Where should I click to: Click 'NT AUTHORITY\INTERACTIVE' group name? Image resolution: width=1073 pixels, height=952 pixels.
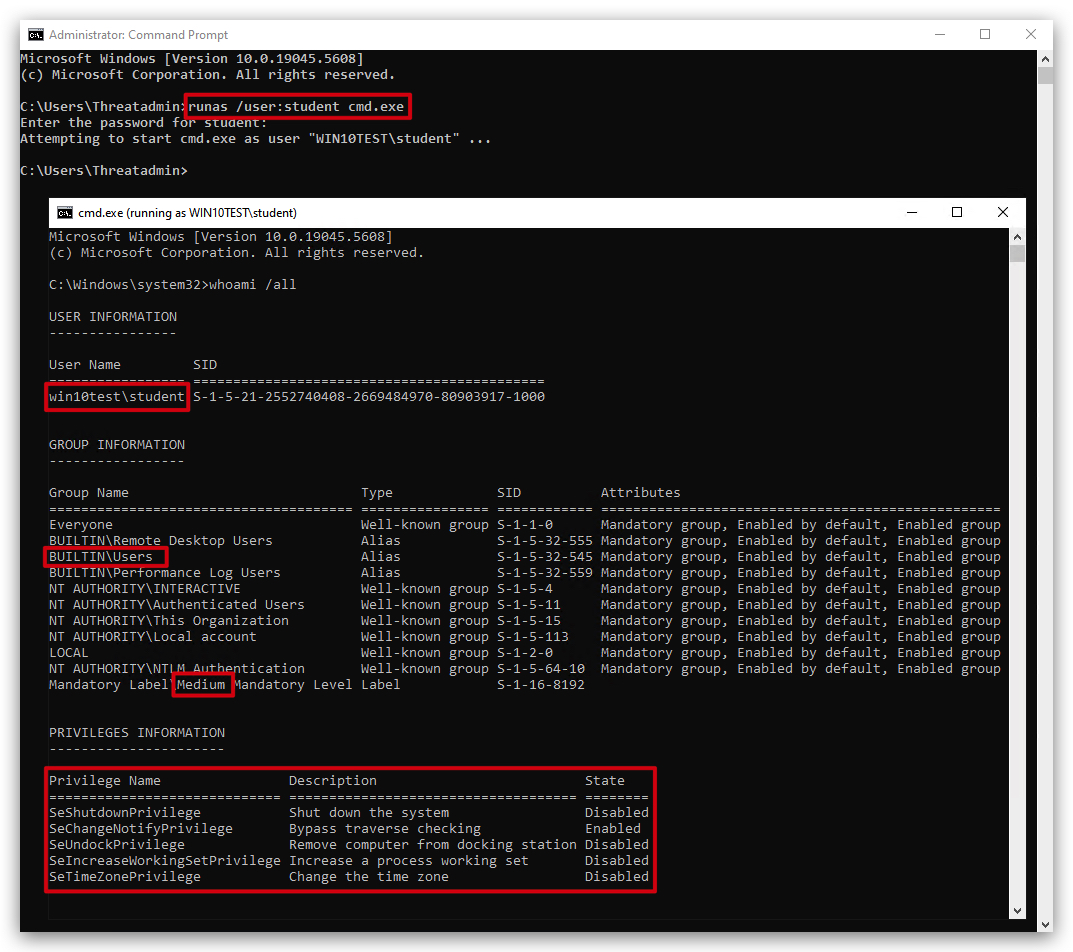tap(144, 589)
